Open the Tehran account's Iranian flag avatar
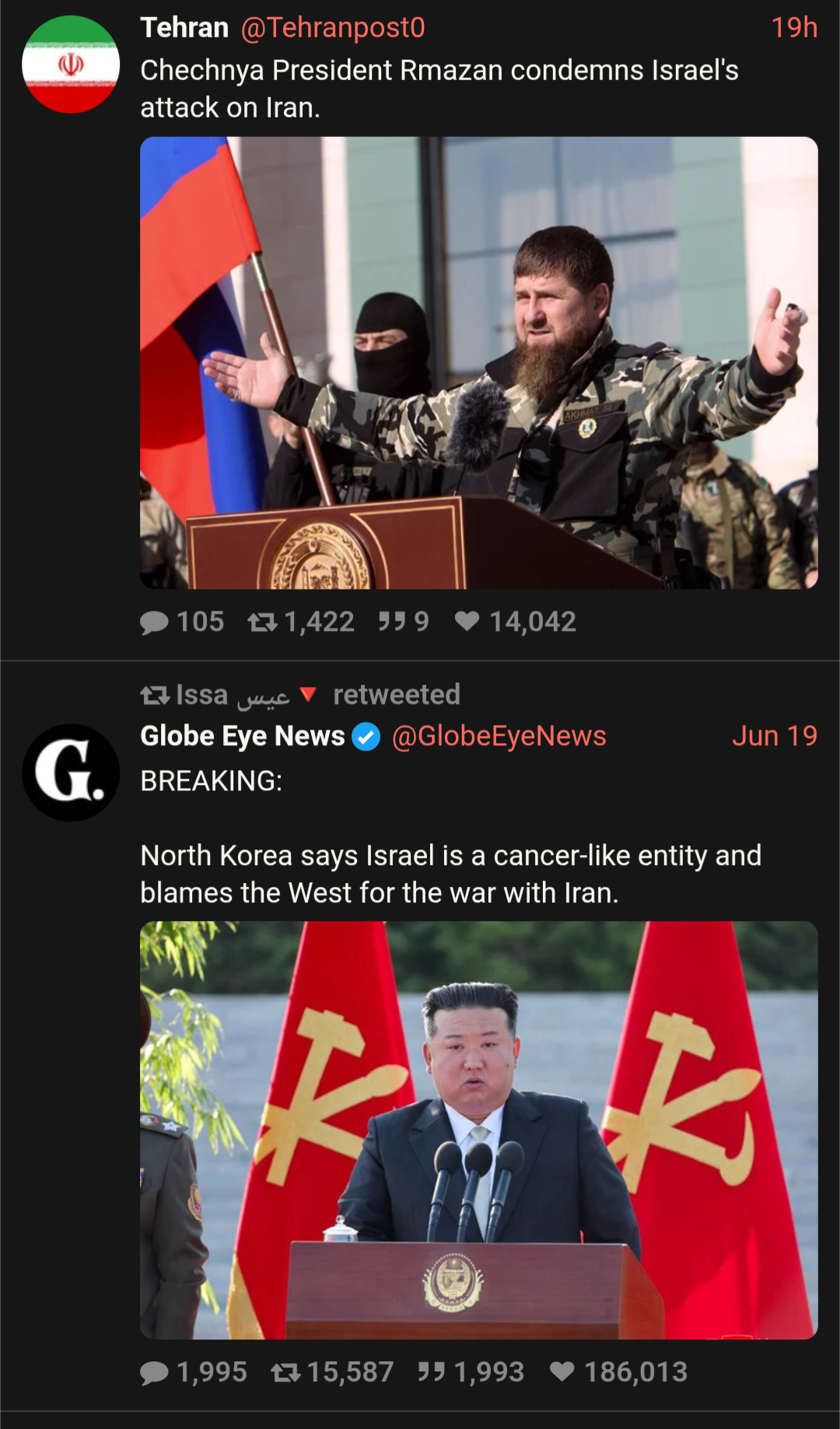This screenshot has height=1429, width=840. point(71,65)
